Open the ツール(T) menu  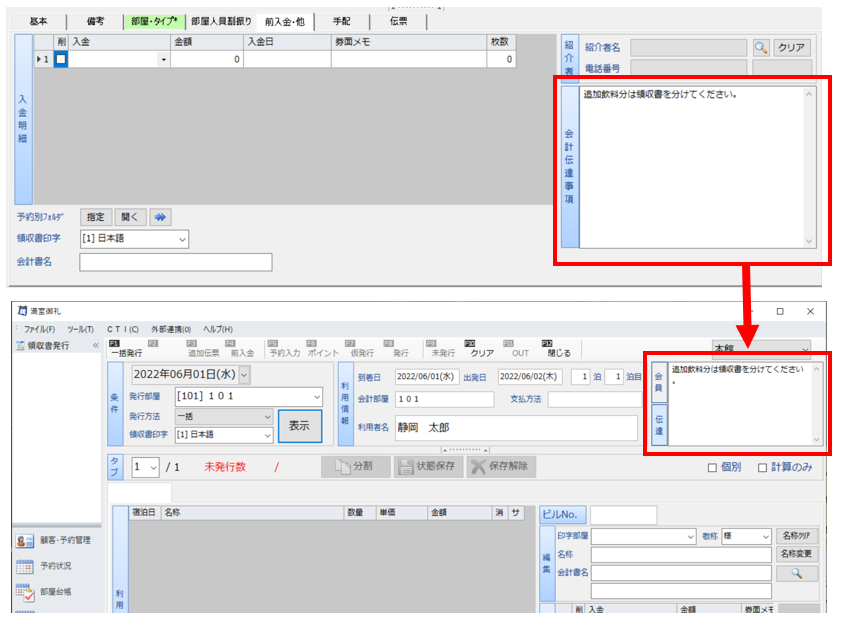[80, 329]
